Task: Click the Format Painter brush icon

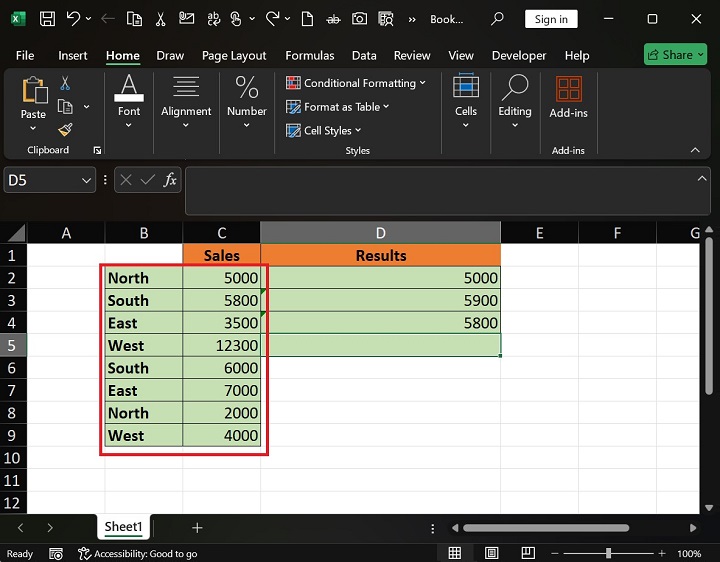Action: tap(65, 130)
